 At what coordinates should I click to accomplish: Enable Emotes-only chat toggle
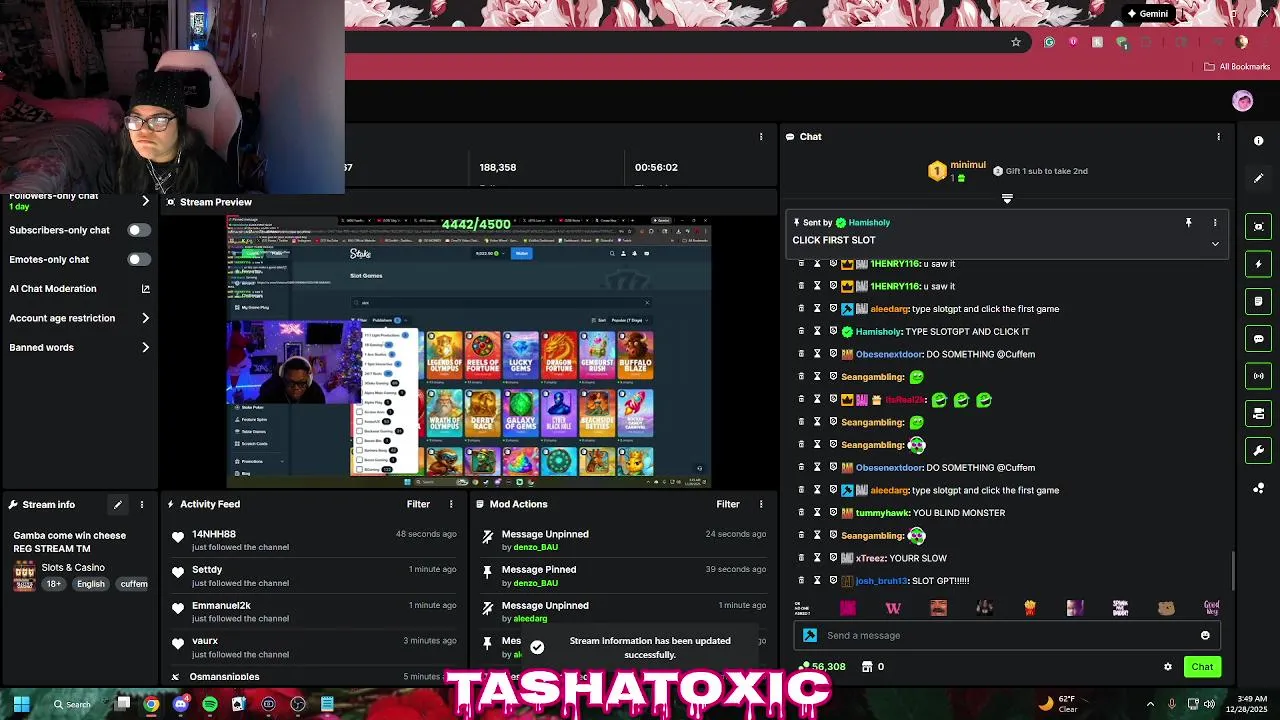pyautogui.click(x=138, y=259)
